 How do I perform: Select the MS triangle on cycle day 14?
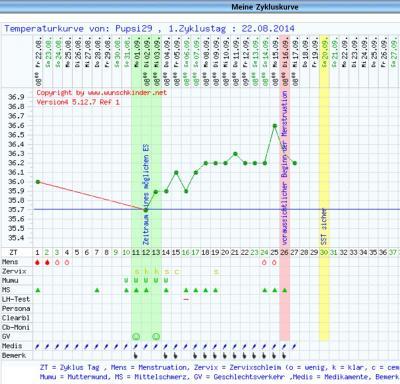[x=166, y=290]
